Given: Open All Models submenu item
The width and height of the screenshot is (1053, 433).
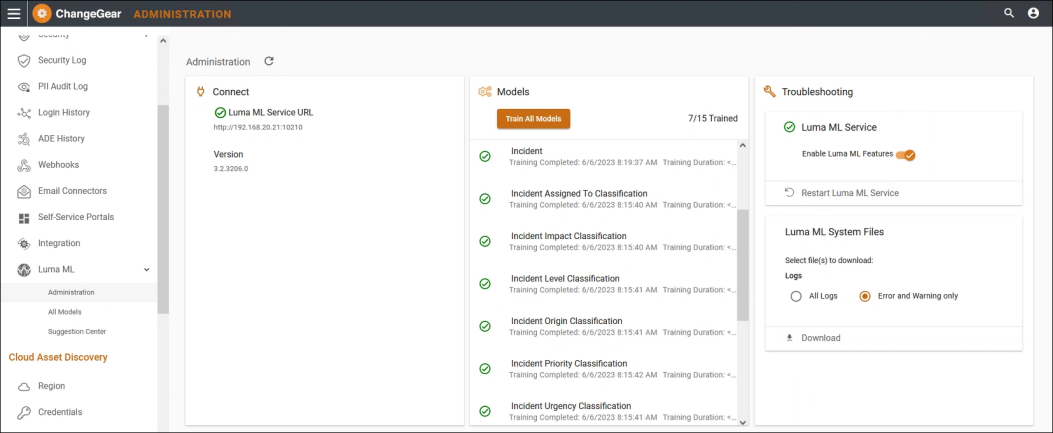Looking at the screenshot, I should (64, 312).
